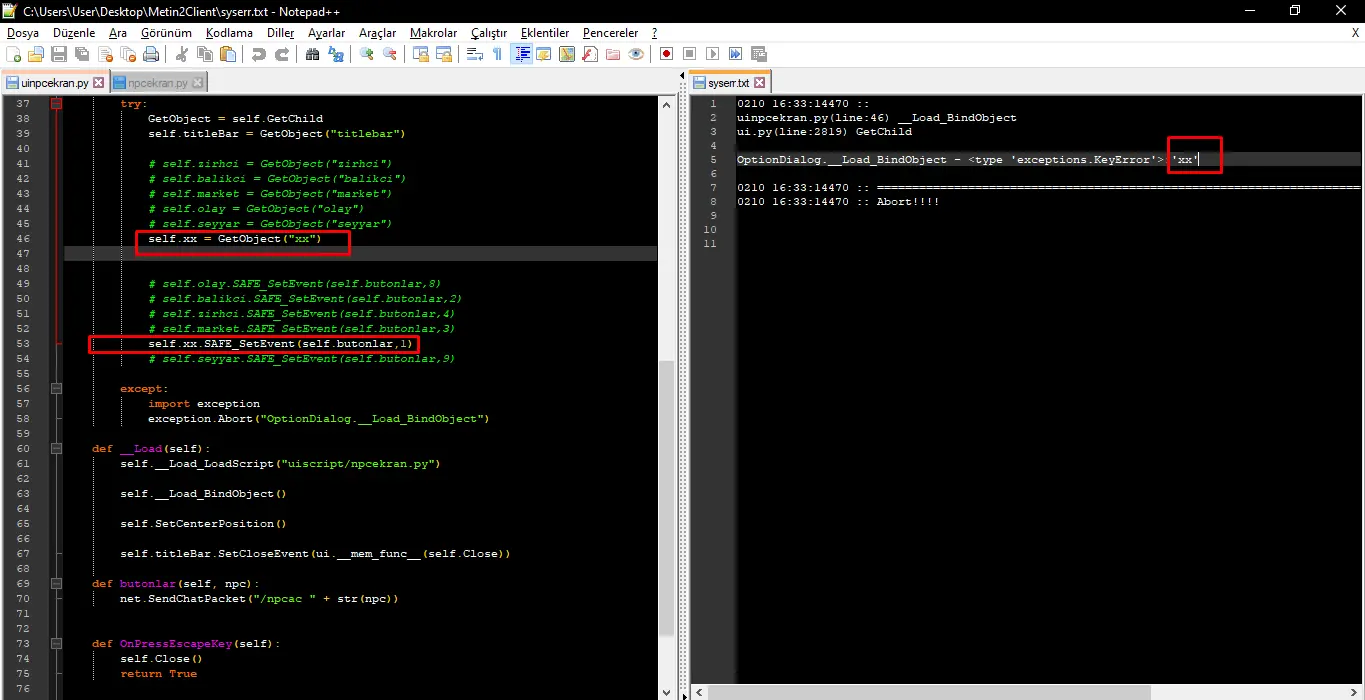Click the Save All toolbar icon

[82, 54]
